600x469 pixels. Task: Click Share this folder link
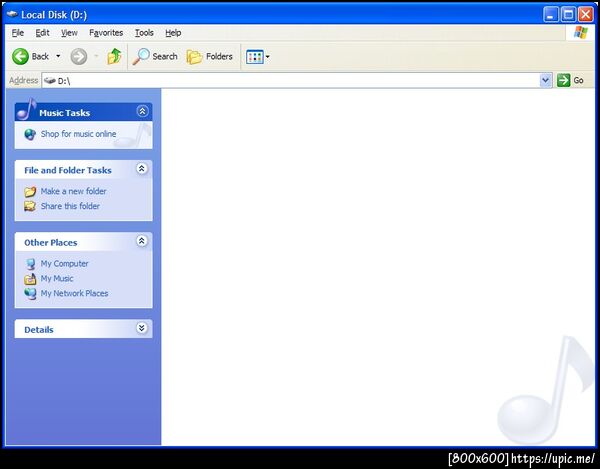coord(70,206)
